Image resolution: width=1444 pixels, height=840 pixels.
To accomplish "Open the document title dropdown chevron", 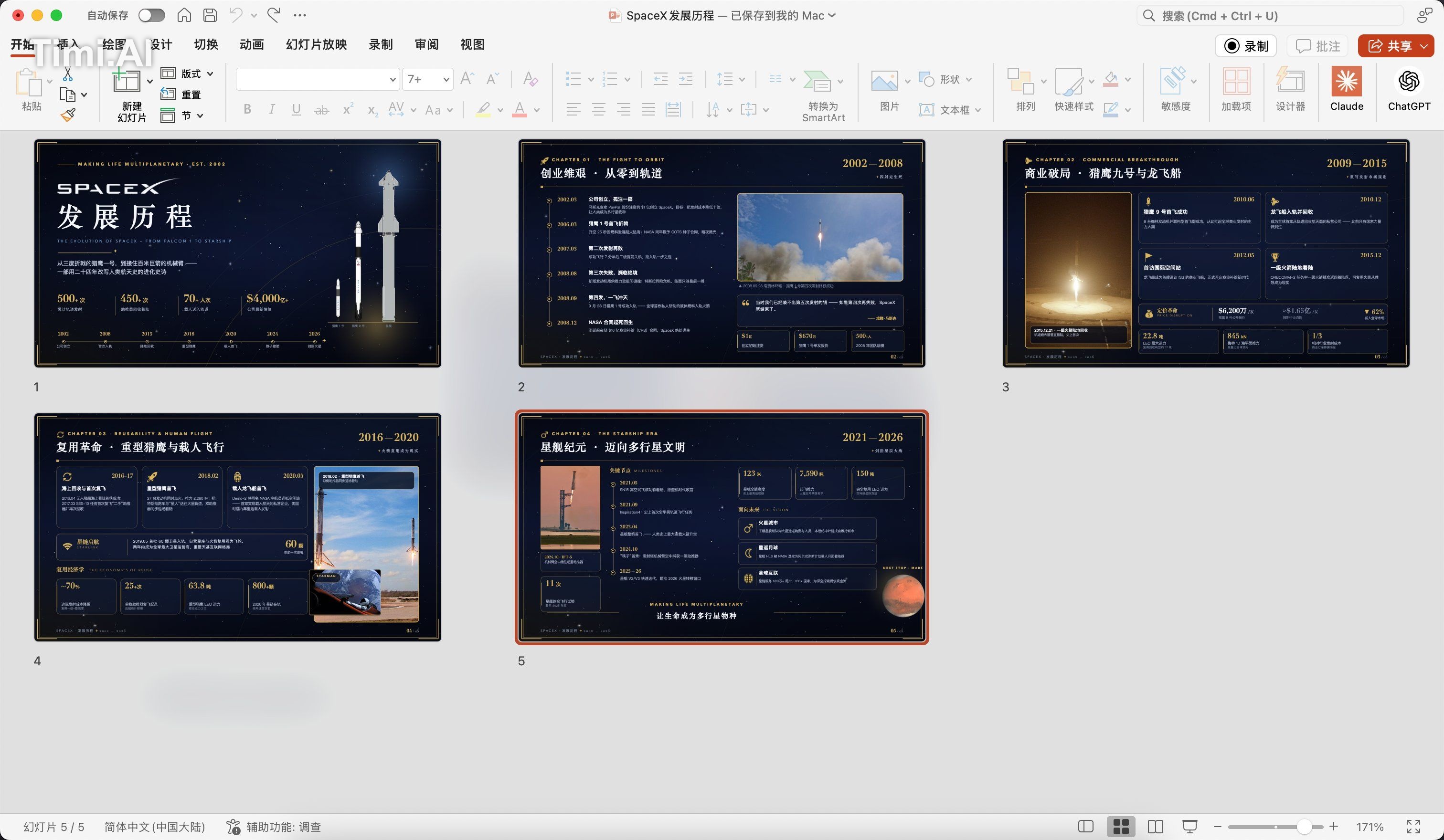I will coord(831,15).
